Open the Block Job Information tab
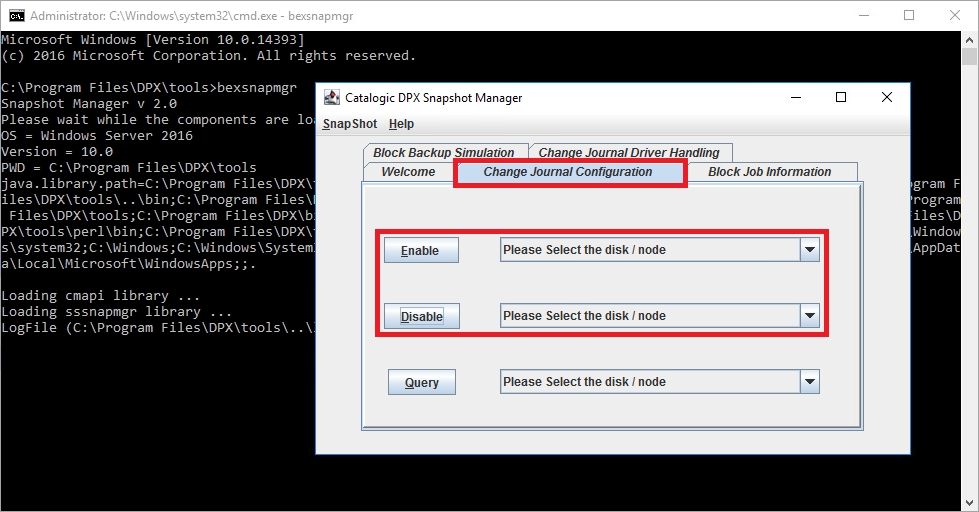This screenshot has width=979, height=512. pyautogui.click(x=769, y=172)
